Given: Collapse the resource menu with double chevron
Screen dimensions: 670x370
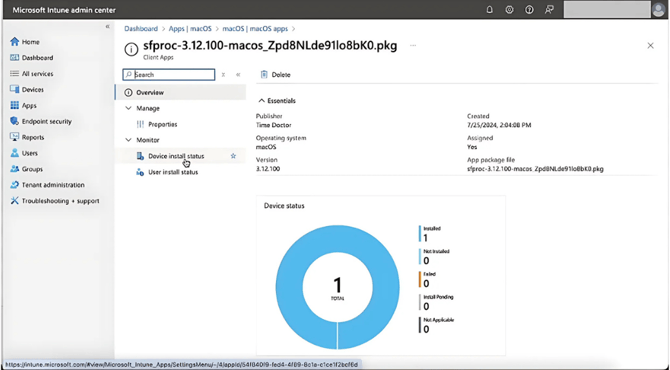Looking at the screenshot, I should coord(238,74).
